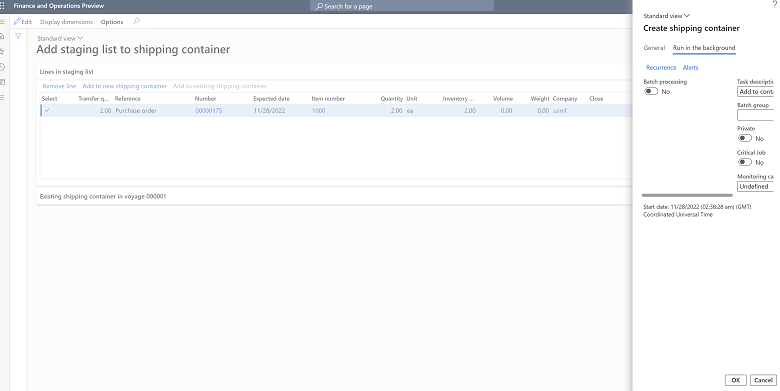Select Run in the background tab

[x=704, y=48]
